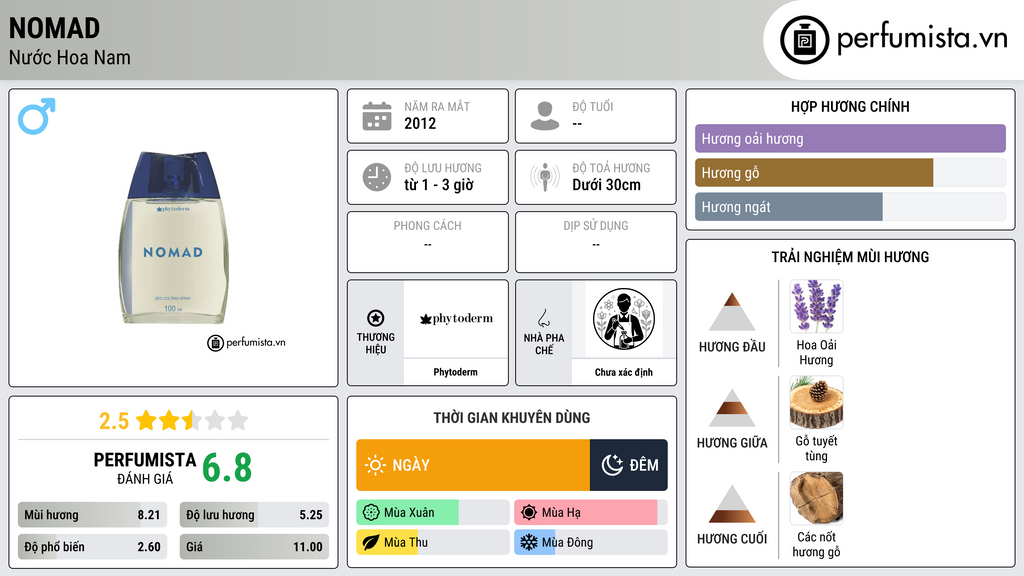Click the Mùa Hạ season bar
1024x576 pixels.
590,513
